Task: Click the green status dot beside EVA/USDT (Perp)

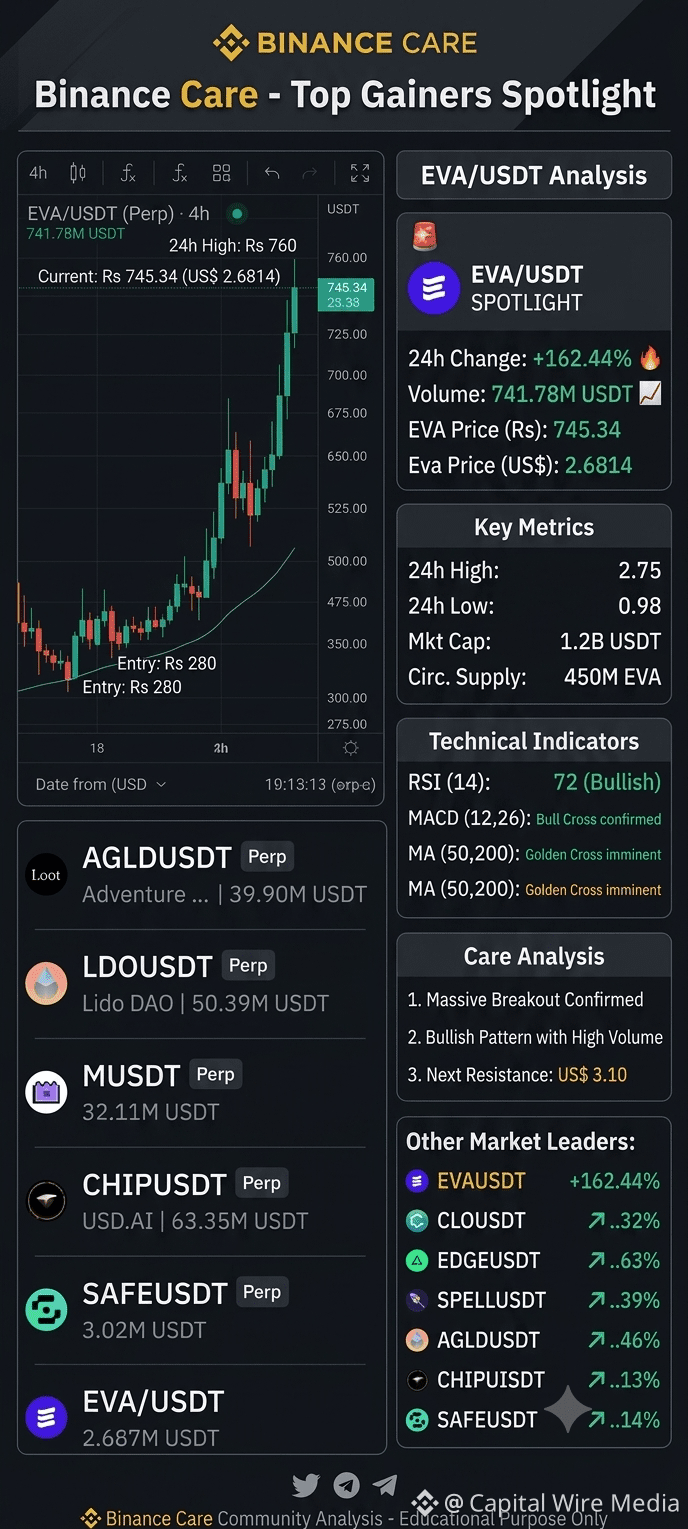Action: point(237,213)
